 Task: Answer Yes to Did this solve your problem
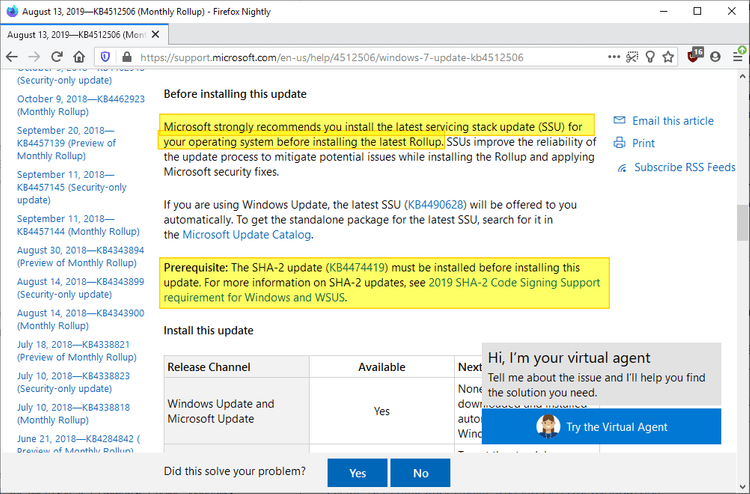pyautogui.click(x=357, y=473)
